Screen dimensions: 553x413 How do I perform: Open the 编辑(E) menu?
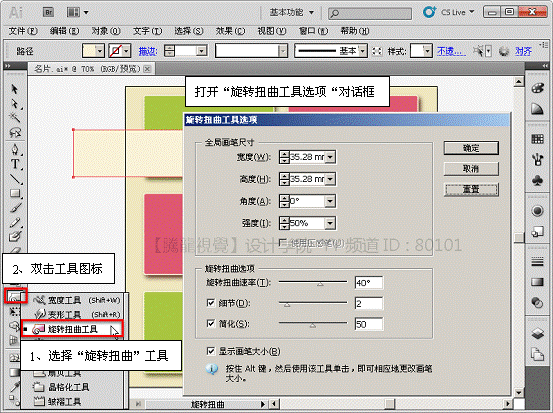65,31
